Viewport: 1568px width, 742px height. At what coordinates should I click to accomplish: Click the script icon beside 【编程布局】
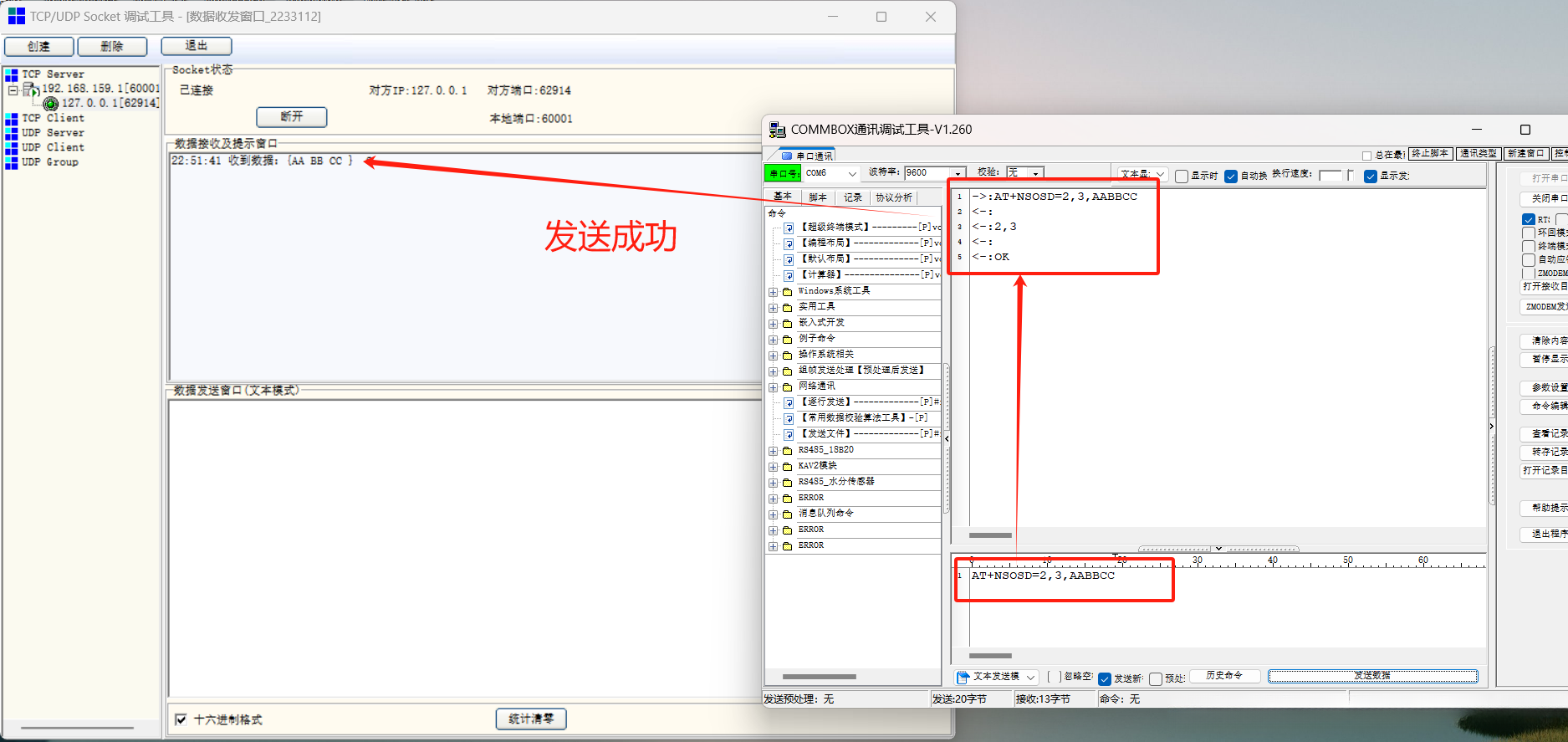[789, 243]
